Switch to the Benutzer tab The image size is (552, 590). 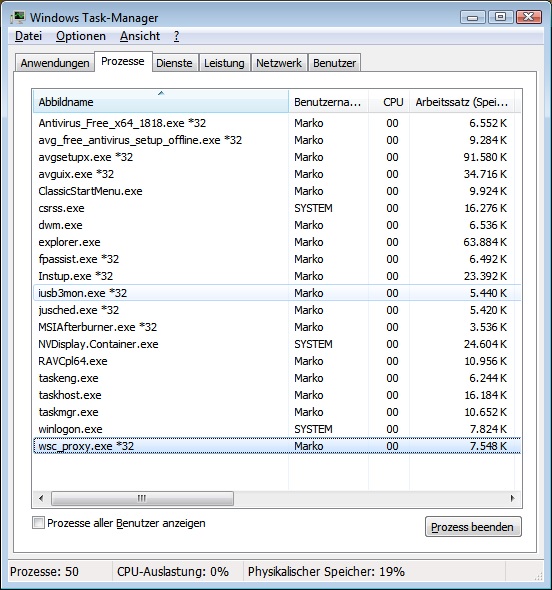pyautogui.click(x=335, y=63)
